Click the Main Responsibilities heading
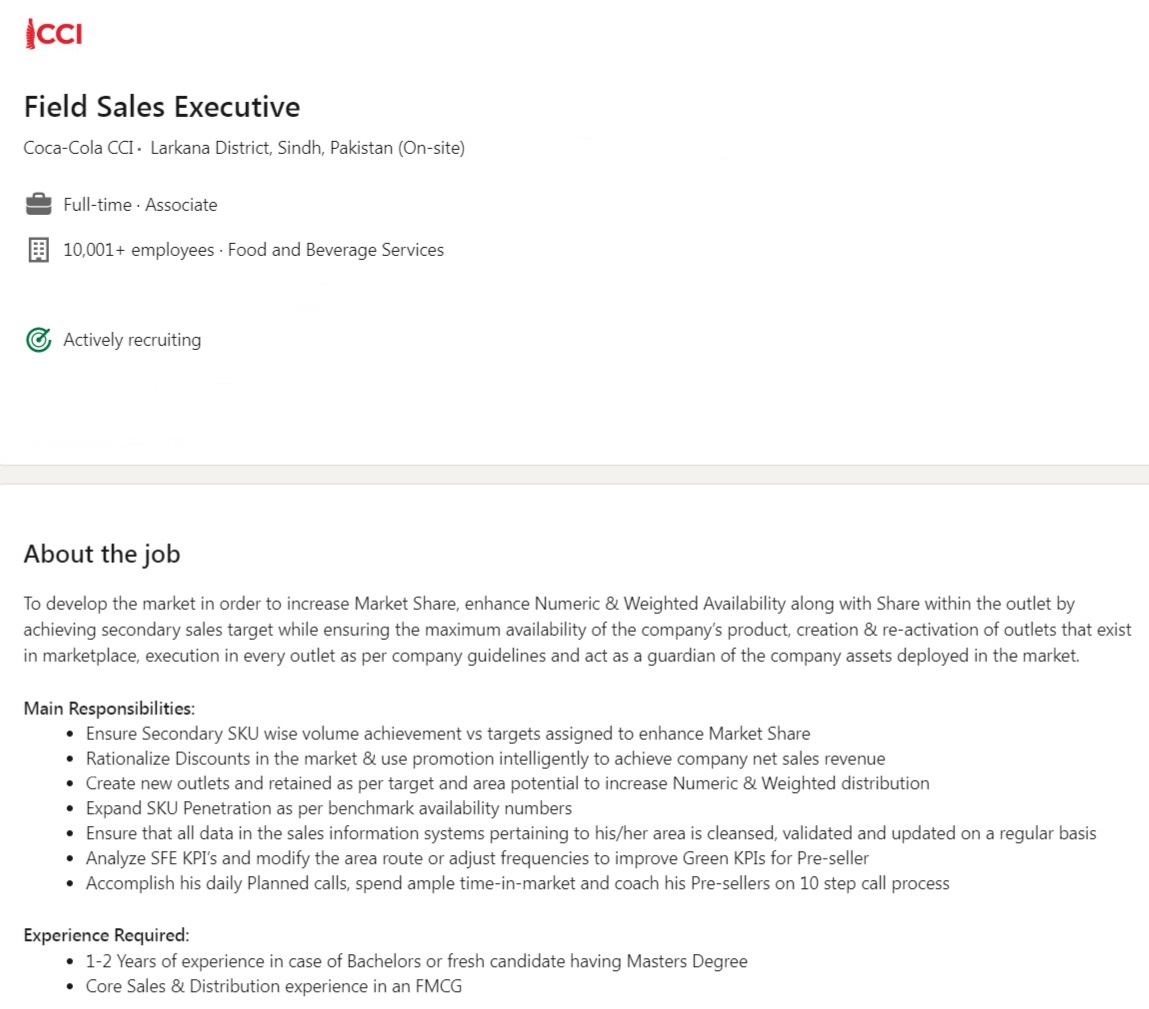Image resolution: width=1149 pixels, height=1009 pixels. (109, 709)
